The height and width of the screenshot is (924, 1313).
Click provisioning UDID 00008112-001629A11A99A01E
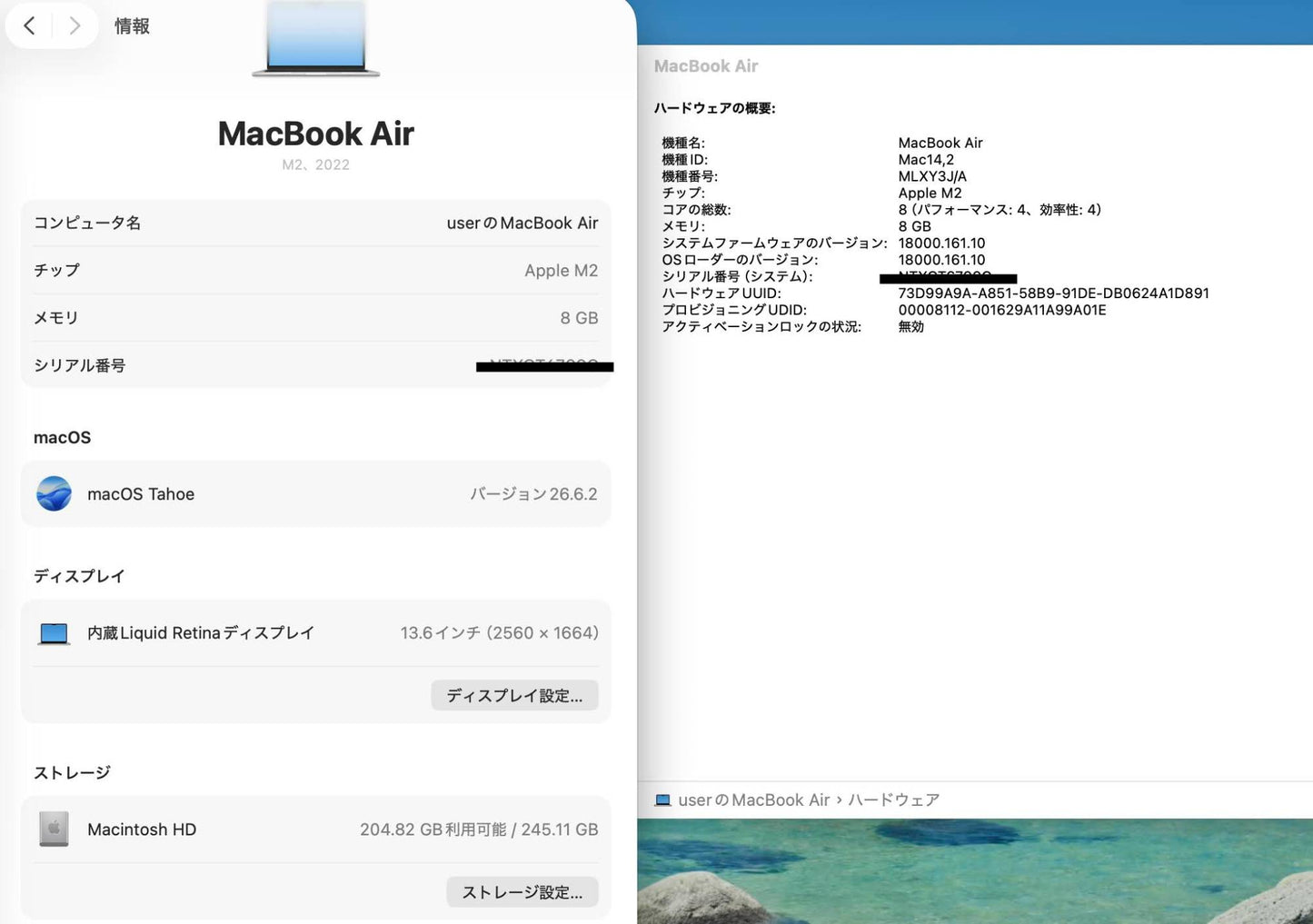tap(1002, 310)
